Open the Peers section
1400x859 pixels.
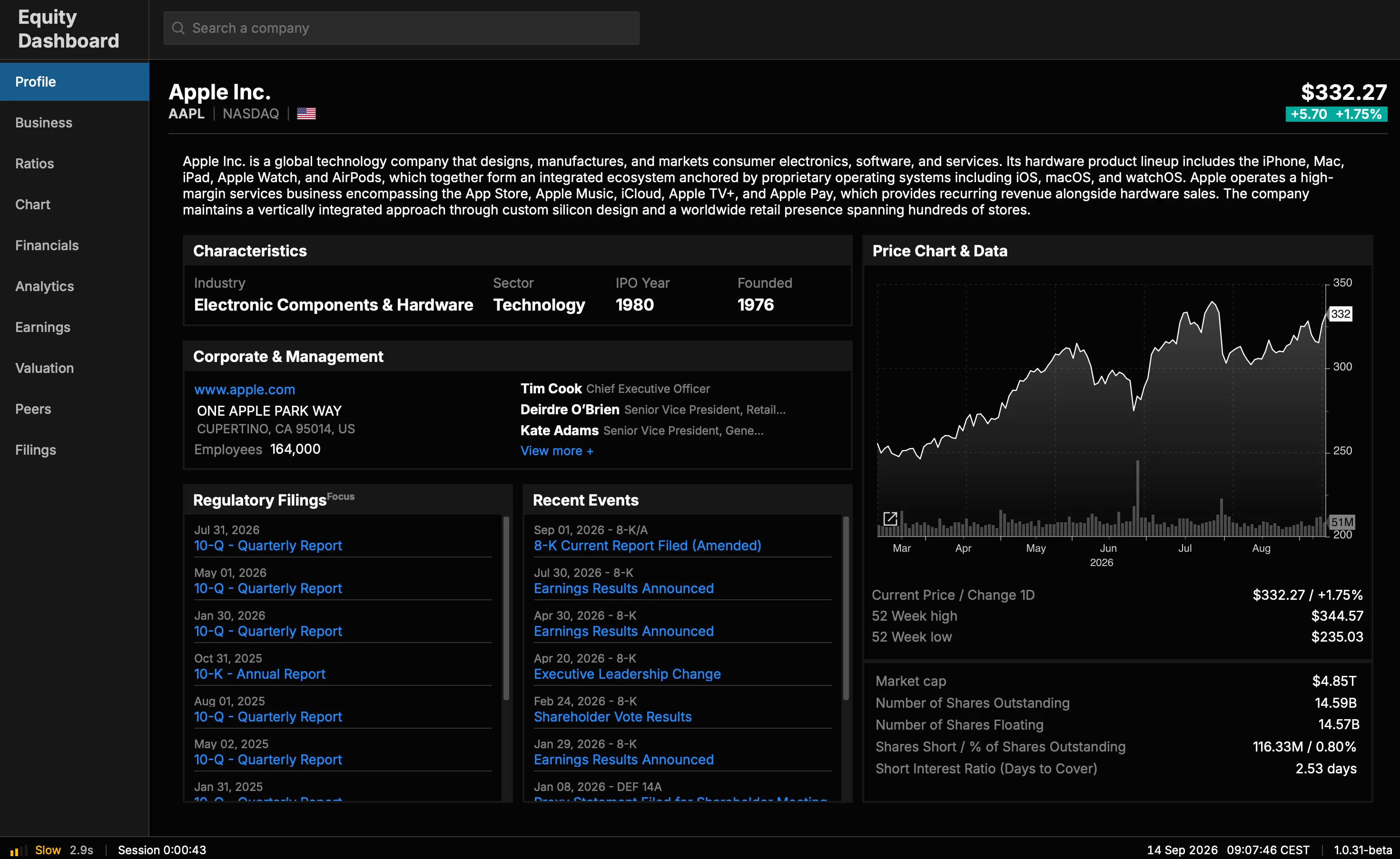(x=74, y=409)
